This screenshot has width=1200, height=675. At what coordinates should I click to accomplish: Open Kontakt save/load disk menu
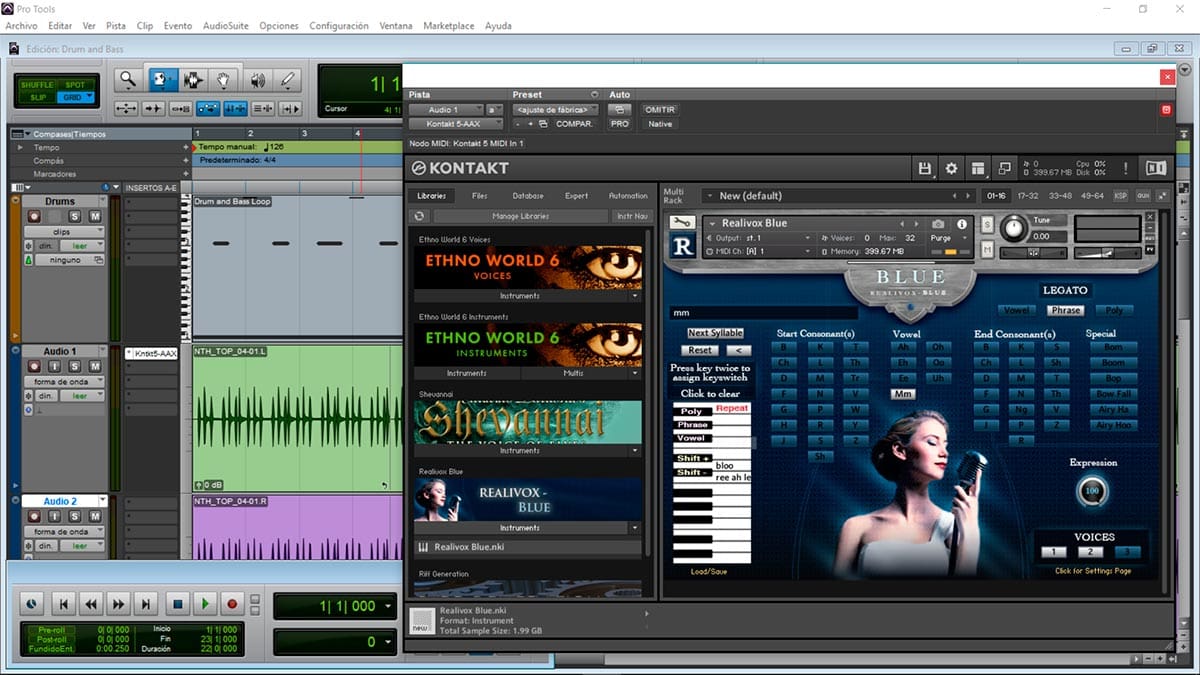(x=925, y=168)
